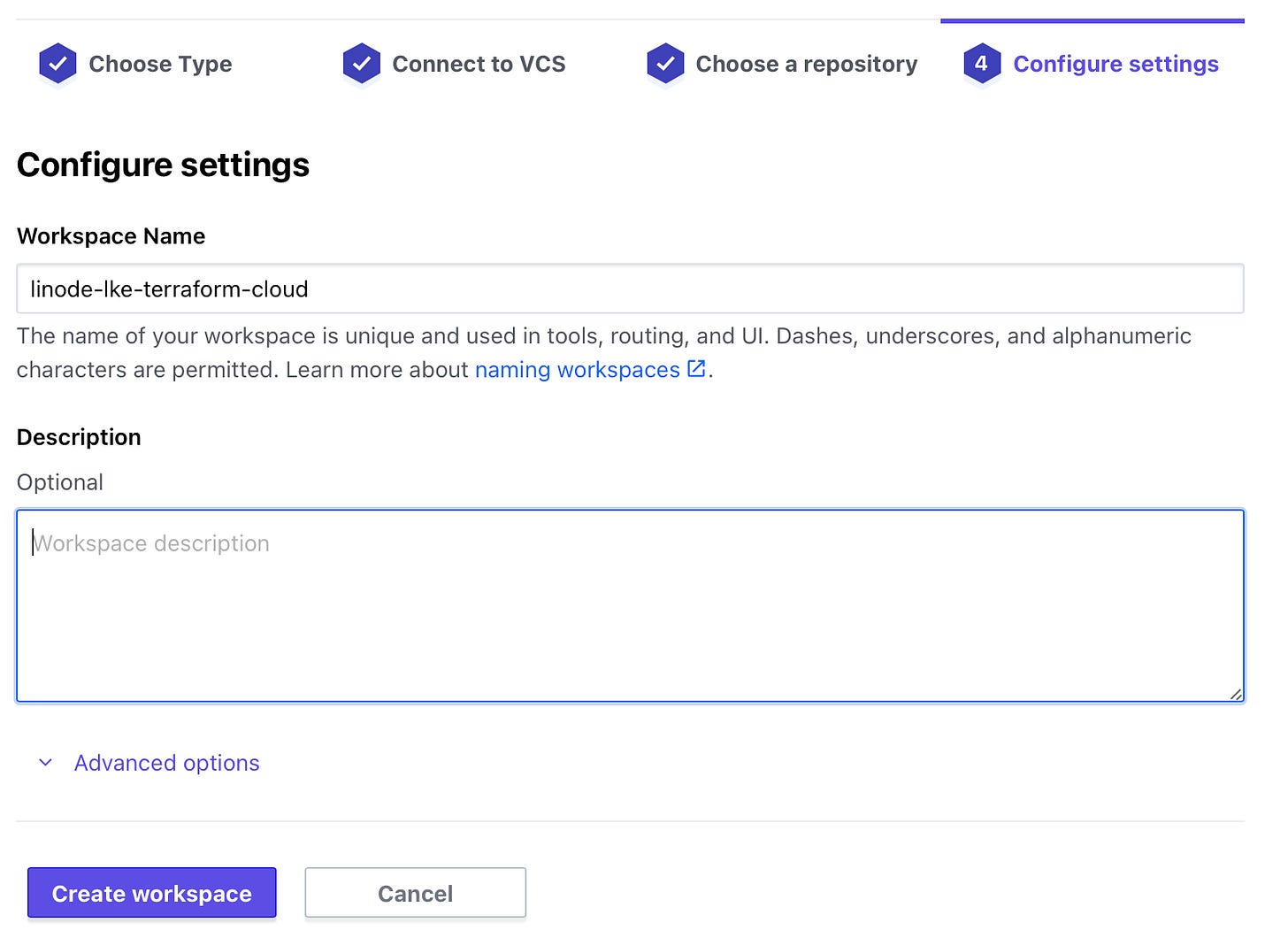This screenshot has width=1288, height=938.
Task: Click the Create workspace button
Action: (152, 893)
